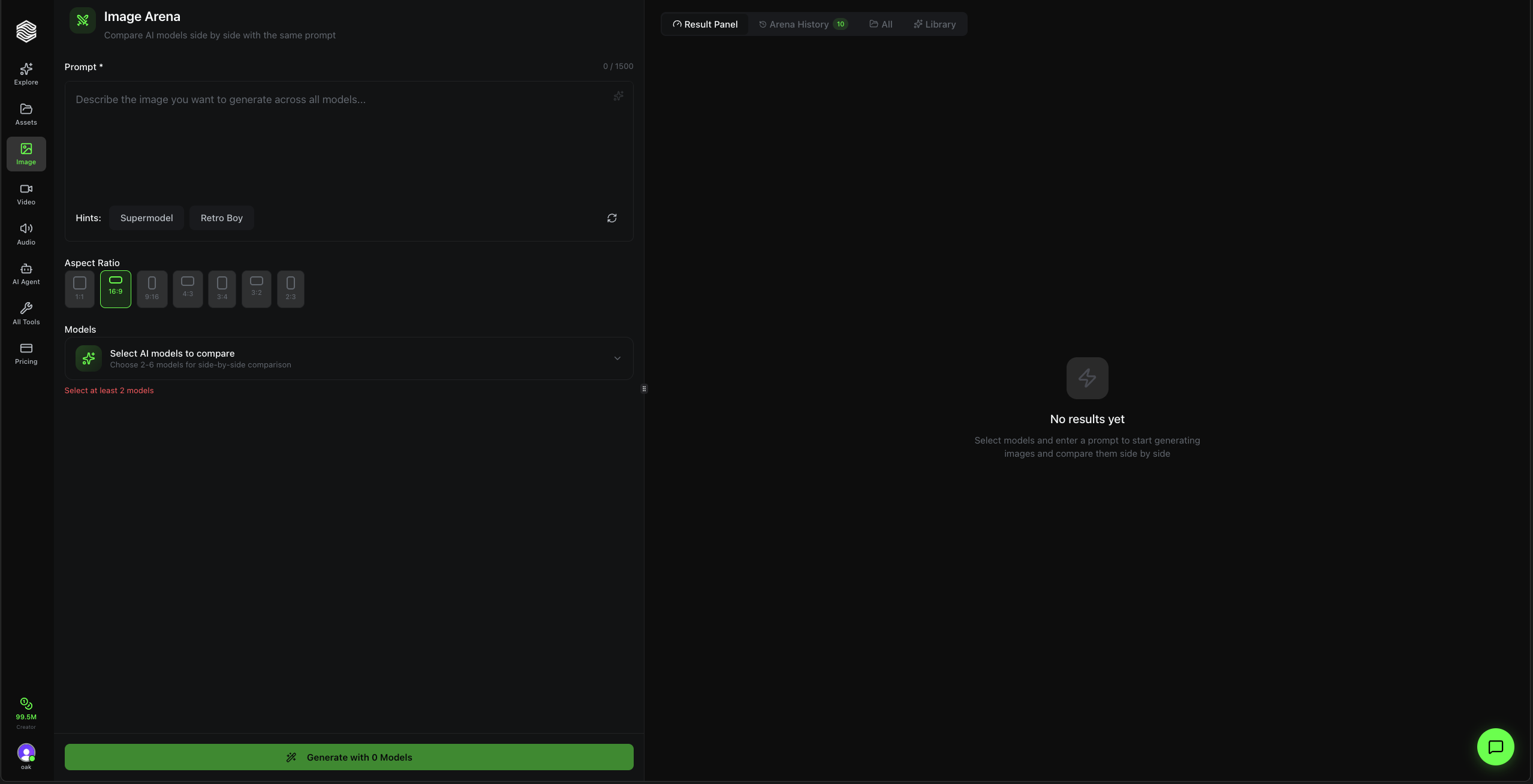Select the 1:1 aspect ratio
Image resolution: width=1533 pixels, height=784 pixels.
click(x=80, y=289)
